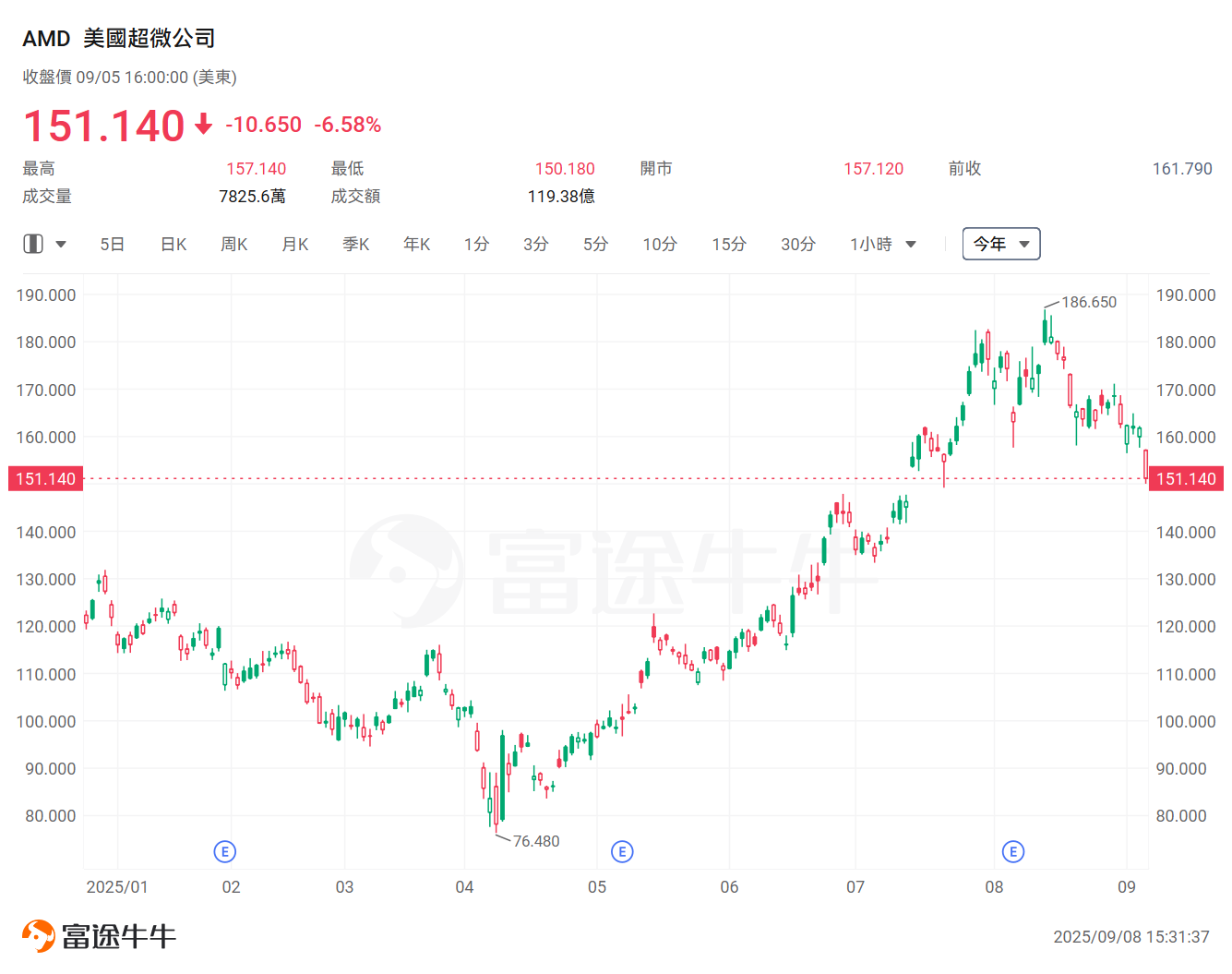Click the earnings E marker near May

[x=623, y=851]
